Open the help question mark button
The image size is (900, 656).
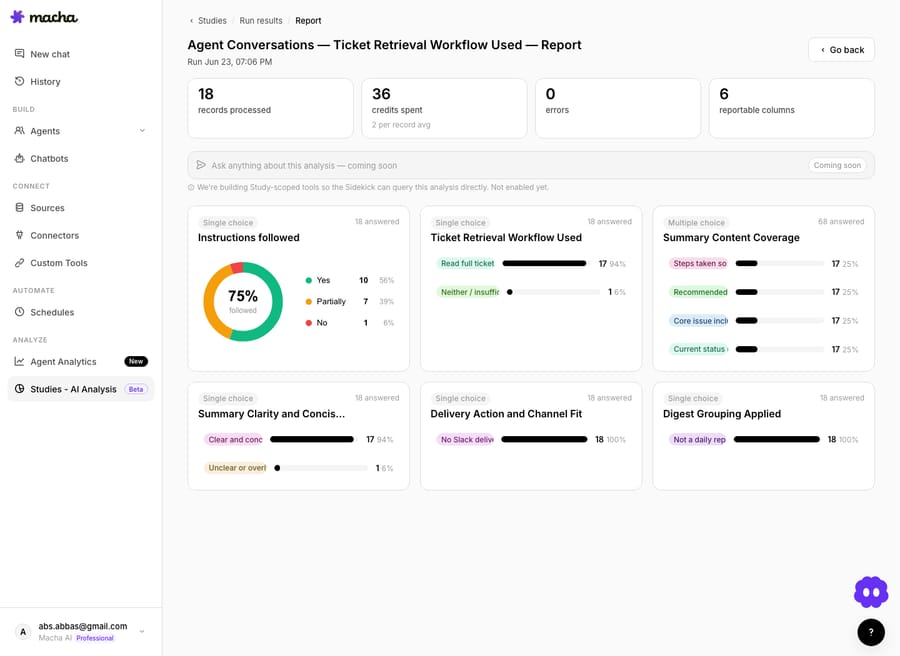point(871,632)
